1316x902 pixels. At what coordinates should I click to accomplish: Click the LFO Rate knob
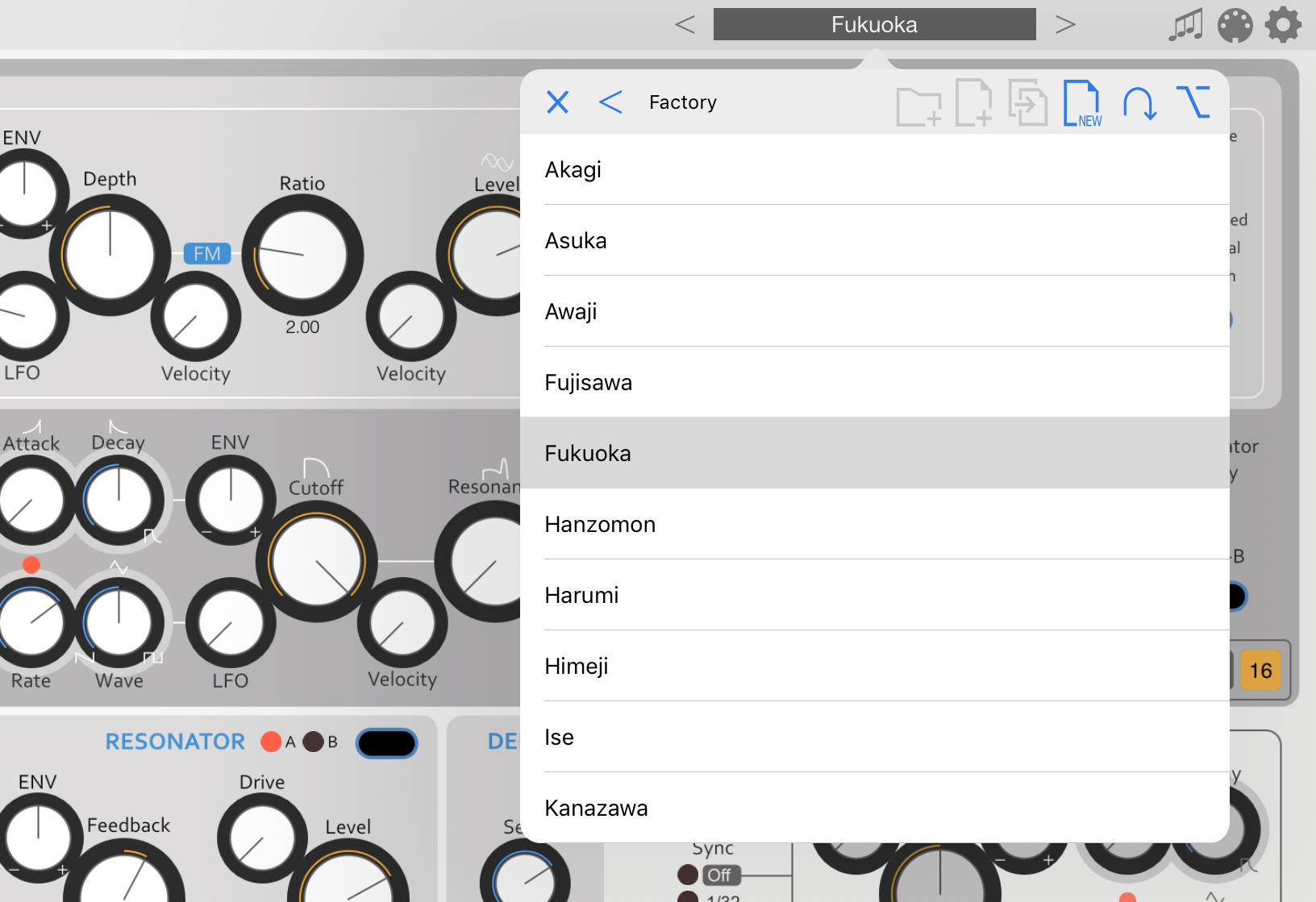coord(30,623)
